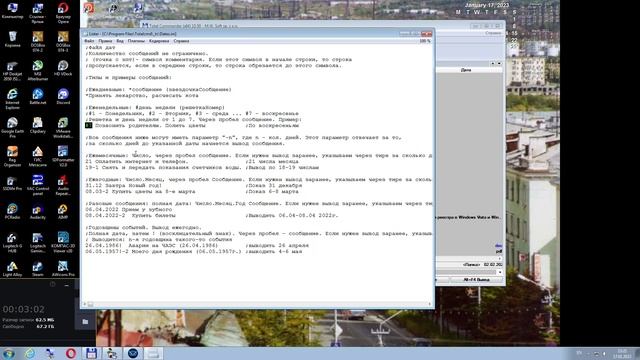Click the 100 % indicator in Lister

[425, 41]
